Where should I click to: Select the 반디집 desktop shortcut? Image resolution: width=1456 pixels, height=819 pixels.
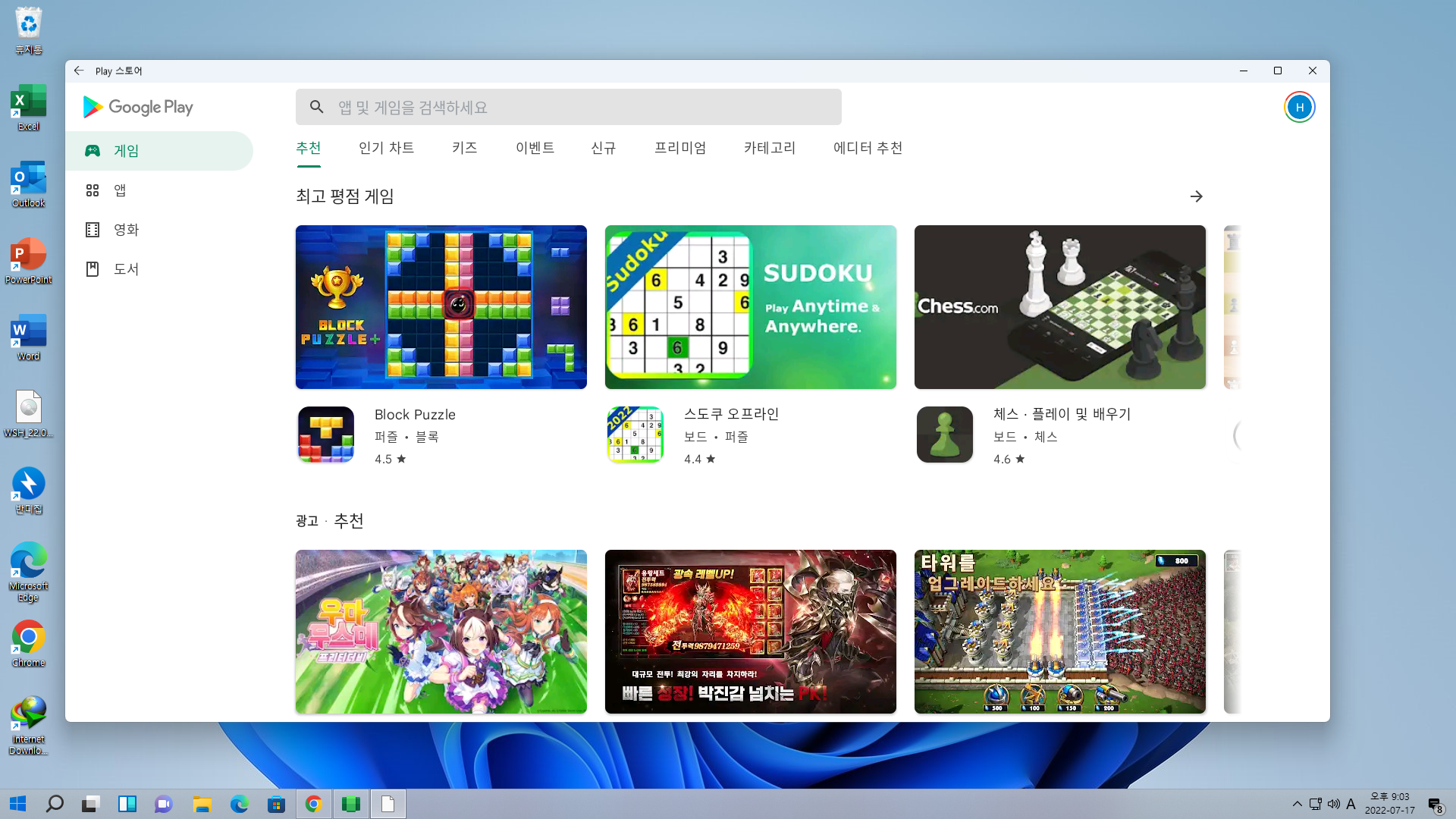click(29, 491)
